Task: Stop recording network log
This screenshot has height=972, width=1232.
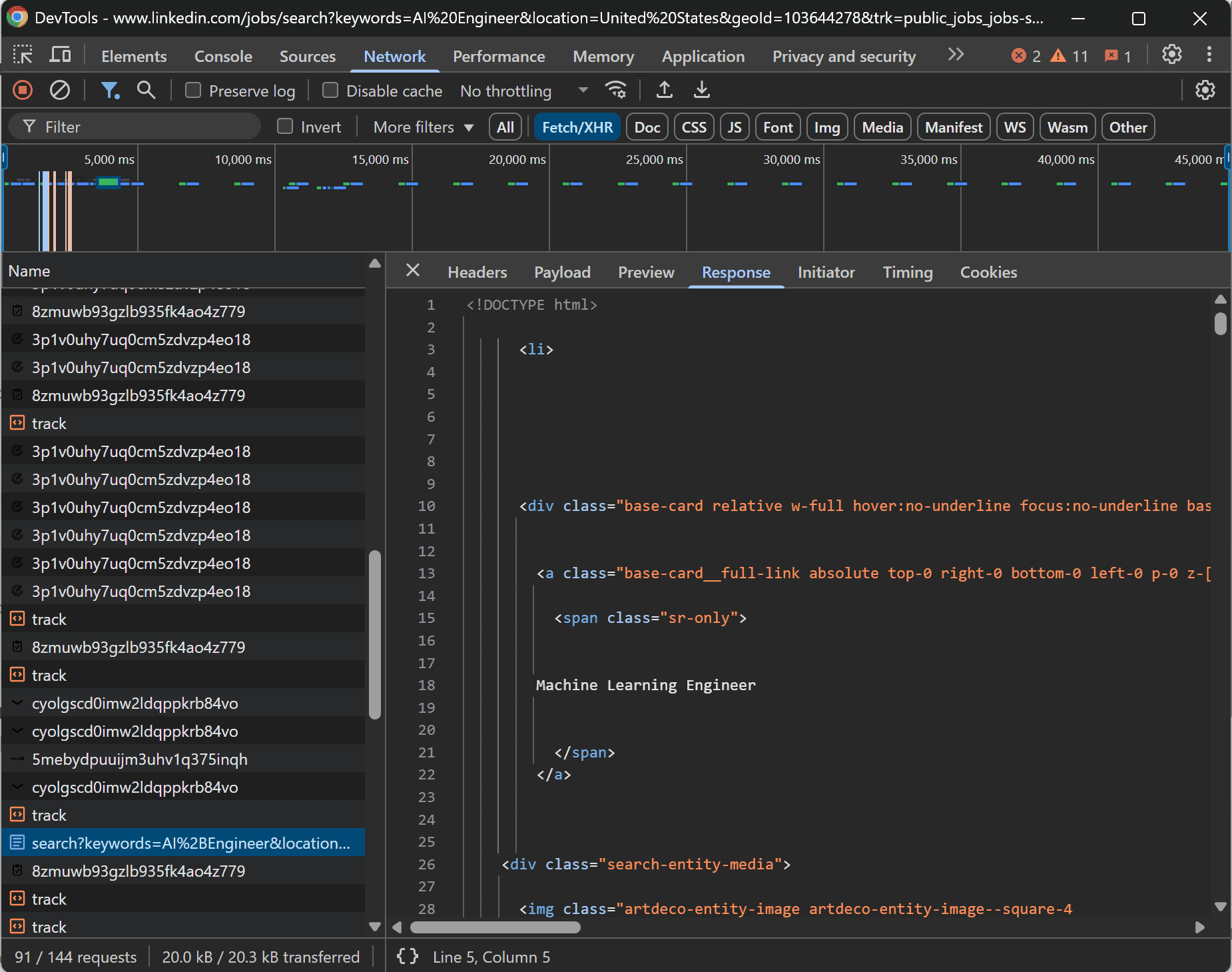Action: tap(23, 90)
